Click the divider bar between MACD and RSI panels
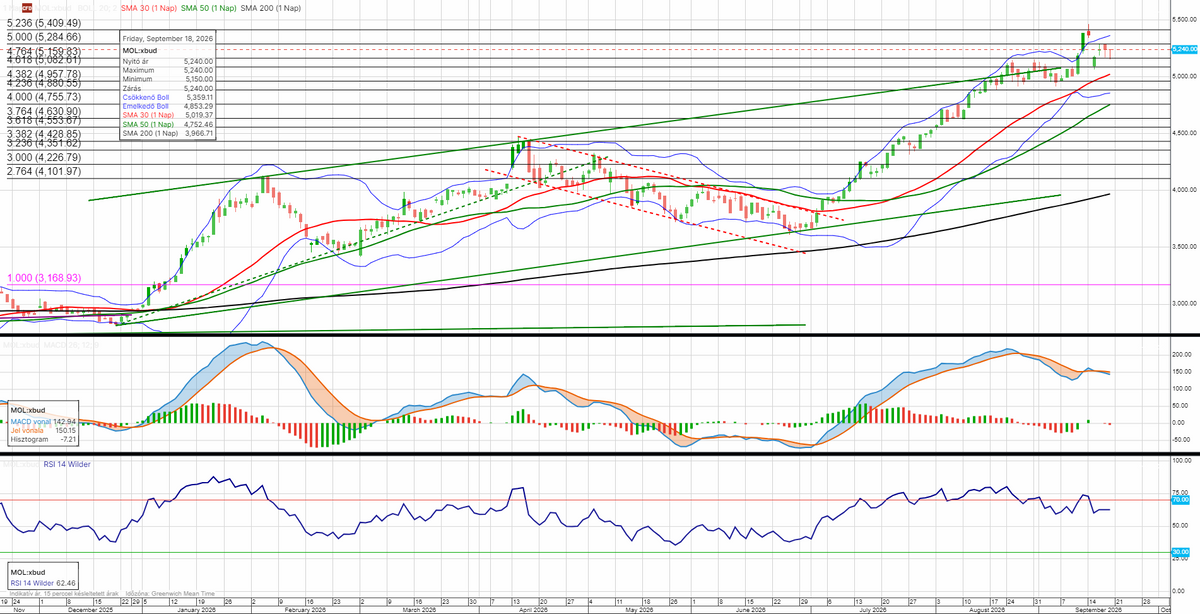1200x614 pixels. pos(600,454)
